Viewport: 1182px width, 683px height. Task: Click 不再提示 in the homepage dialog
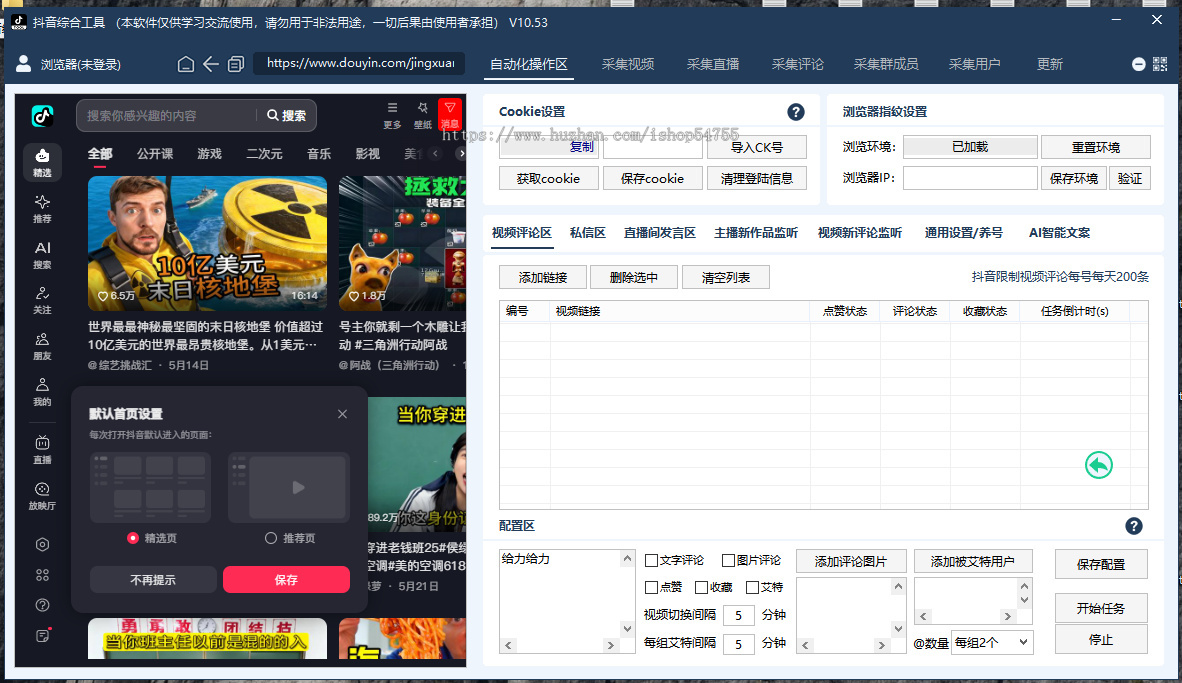153,580
